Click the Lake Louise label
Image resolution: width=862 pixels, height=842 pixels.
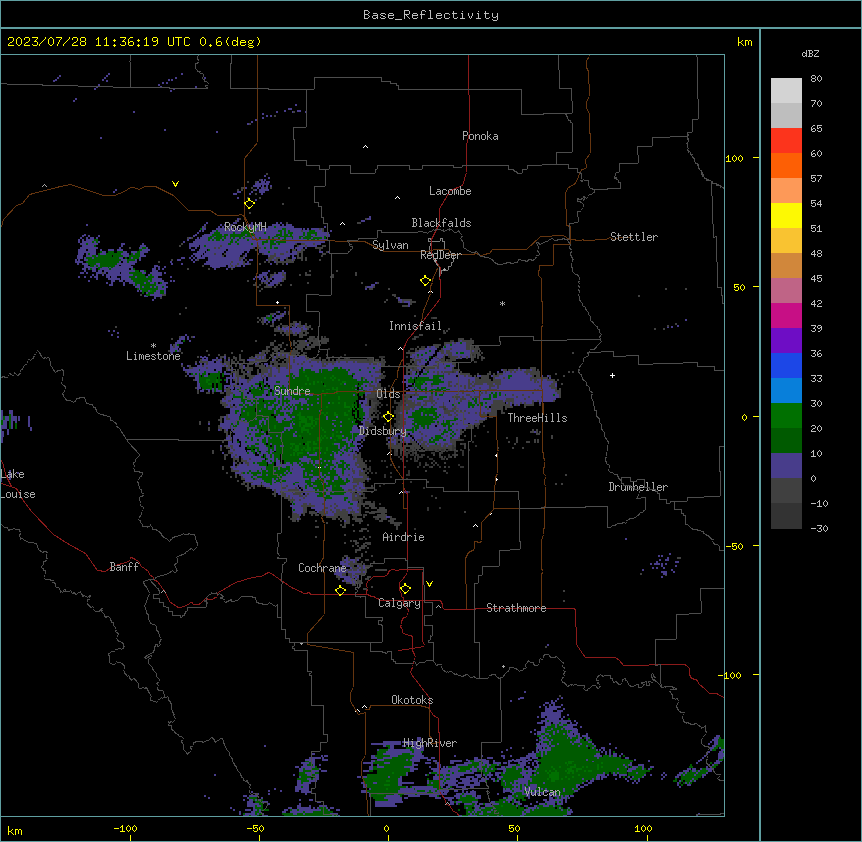18,484
